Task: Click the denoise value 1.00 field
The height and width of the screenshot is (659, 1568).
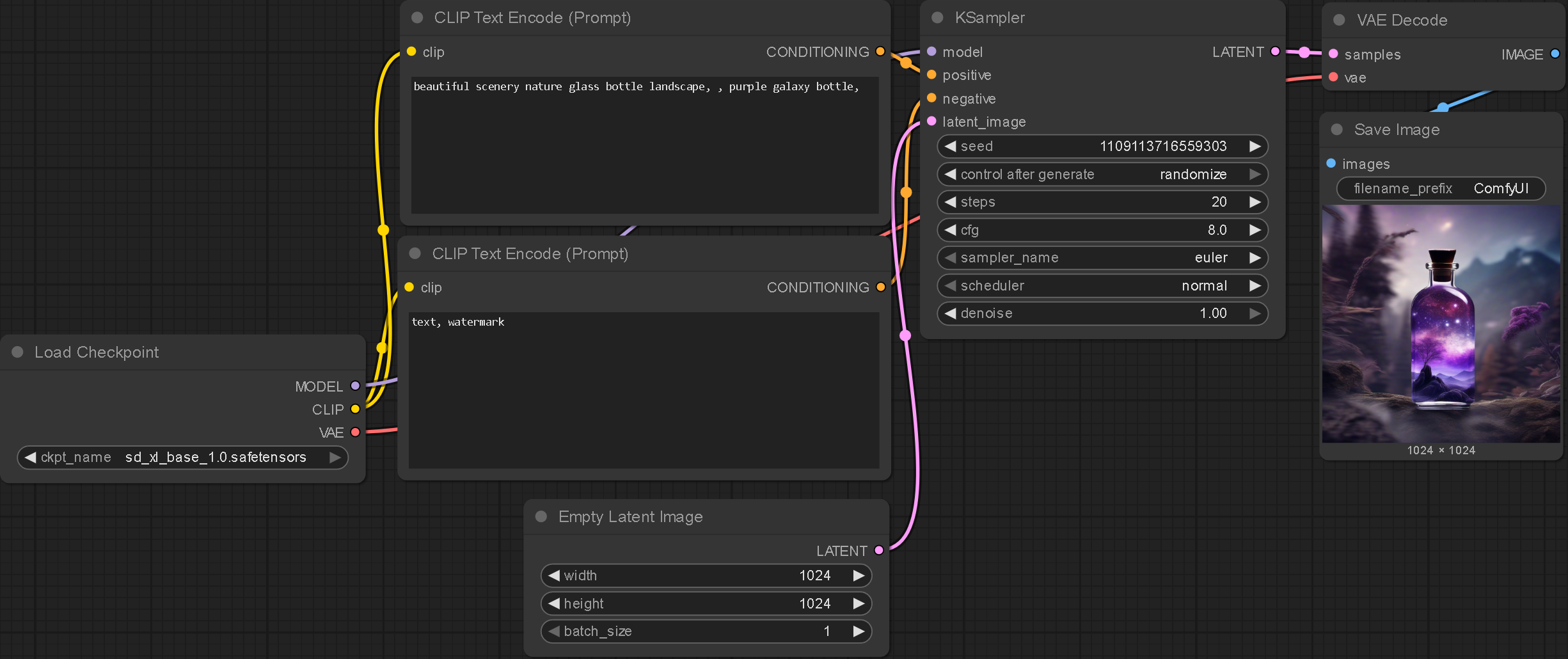Action: pyautogui.click(x=1102, y=313)
